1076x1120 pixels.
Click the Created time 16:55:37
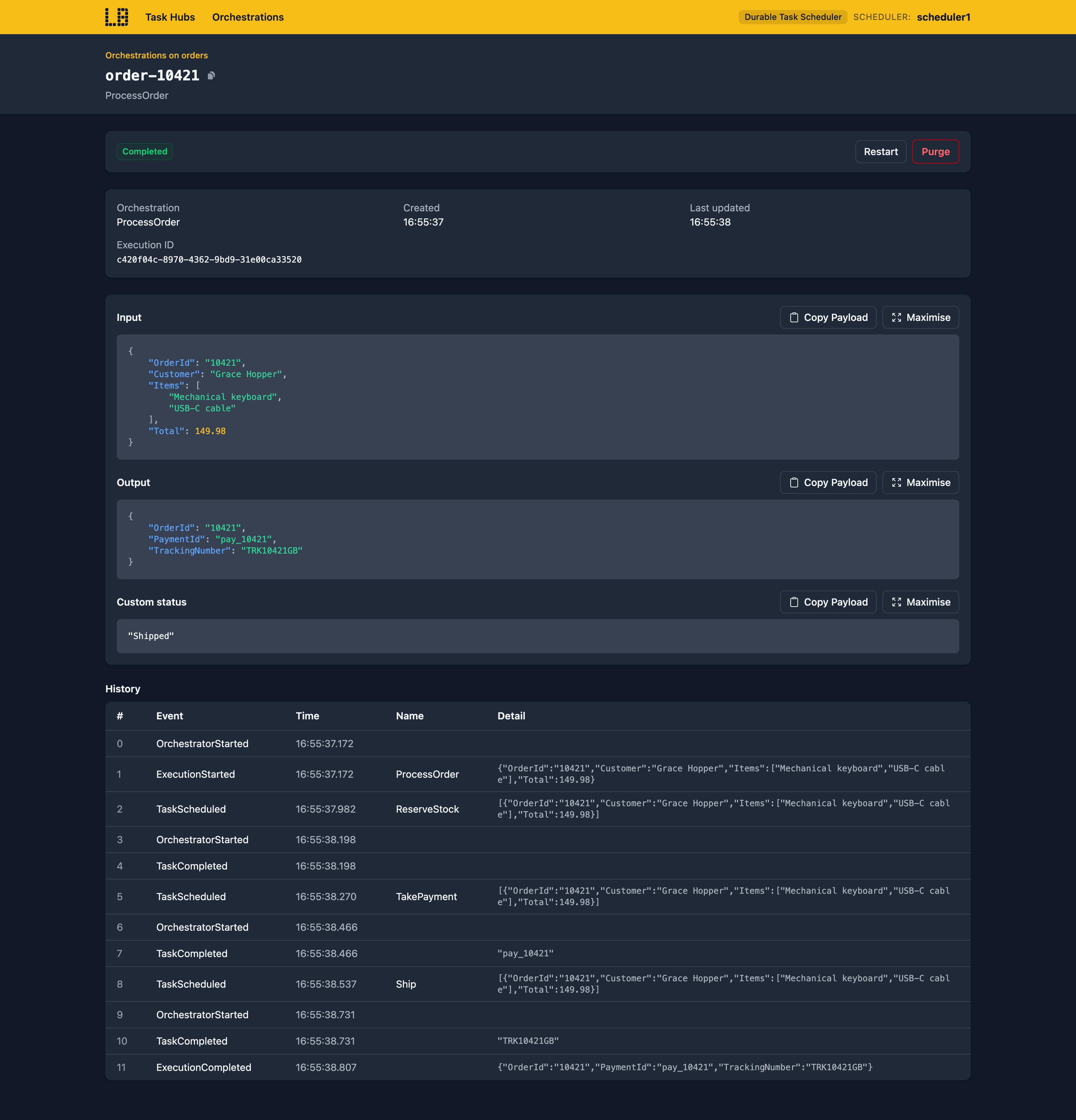423,222
